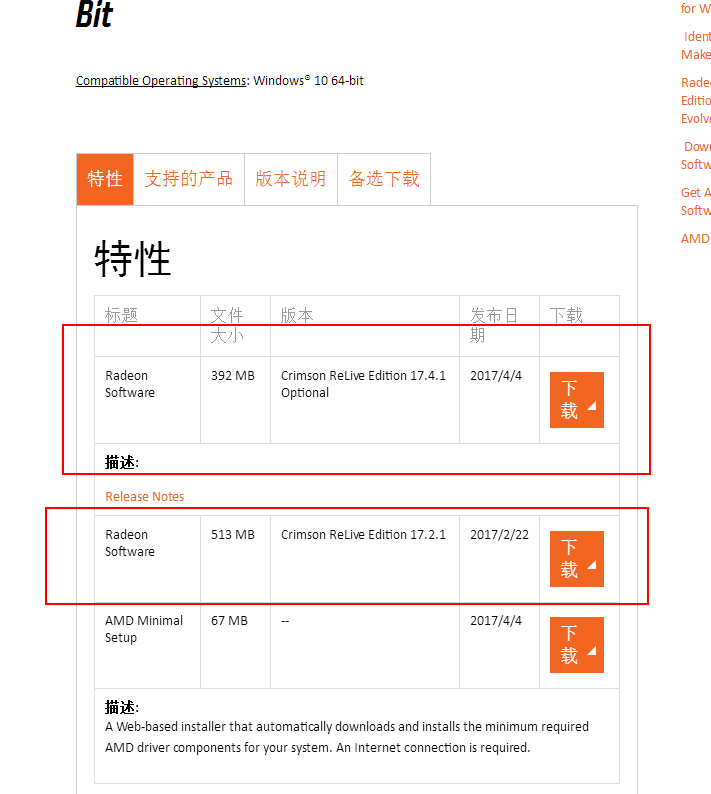This screenshot has height=794, width=711.
Task: Download Crimson ReLive Edition 17.2.1
Action: pyautogui.click(x=577, y=559)
